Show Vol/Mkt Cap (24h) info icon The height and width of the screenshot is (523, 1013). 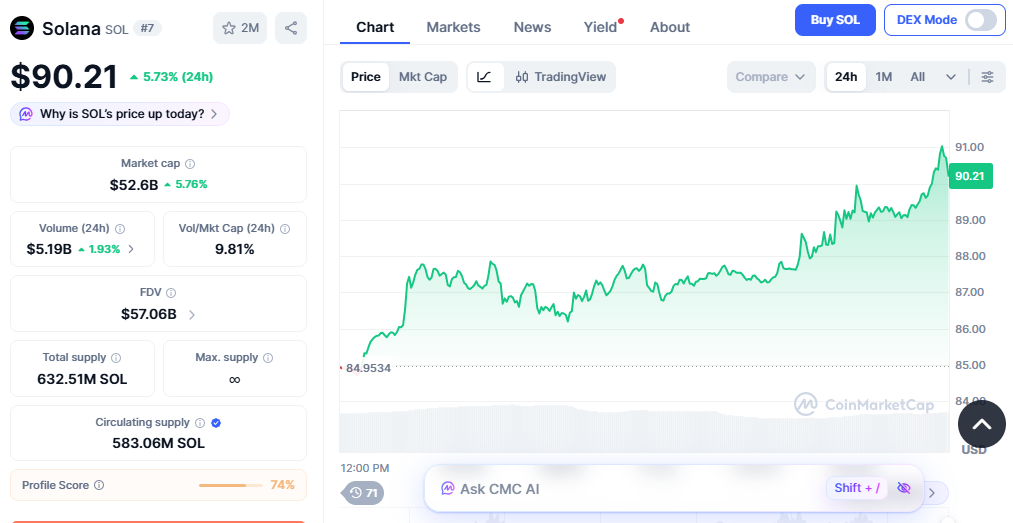[285, 229]
